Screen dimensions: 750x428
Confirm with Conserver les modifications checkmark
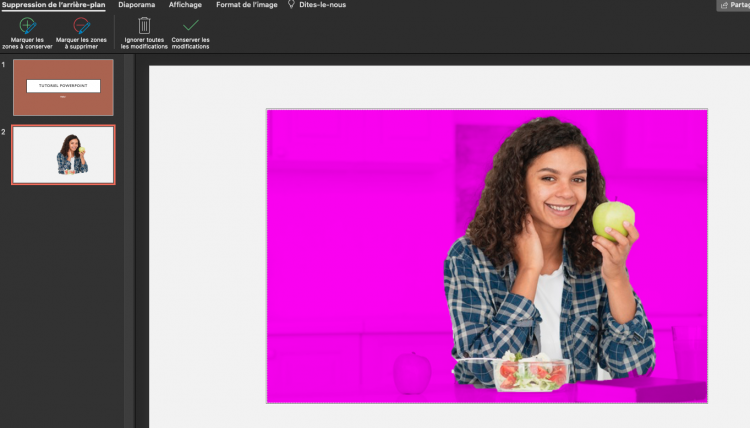tap(190, 25)
